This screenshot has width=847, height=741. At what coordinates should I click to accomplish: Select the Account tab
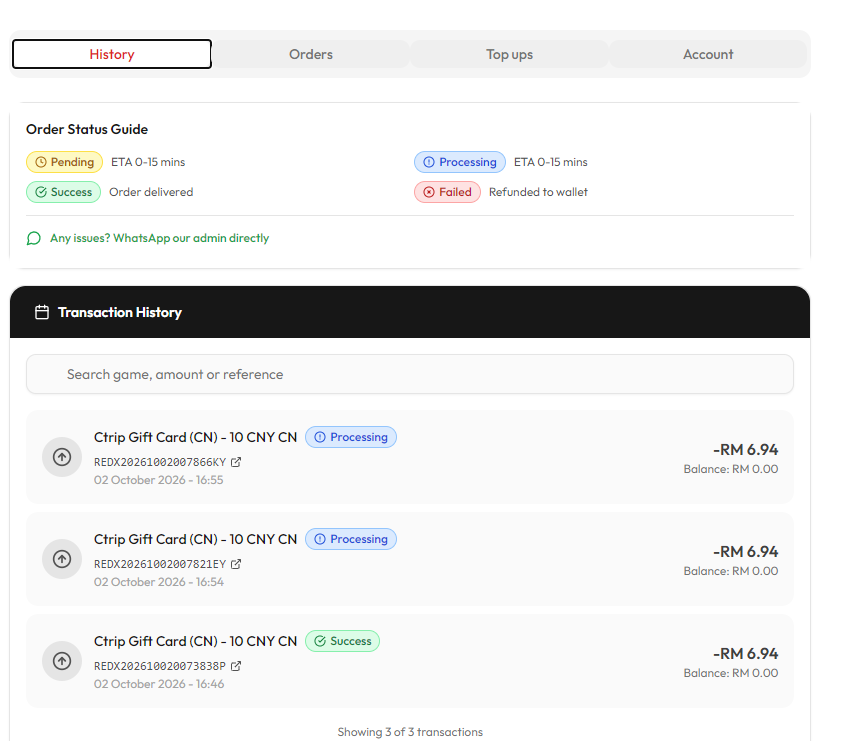click(708, 54)
